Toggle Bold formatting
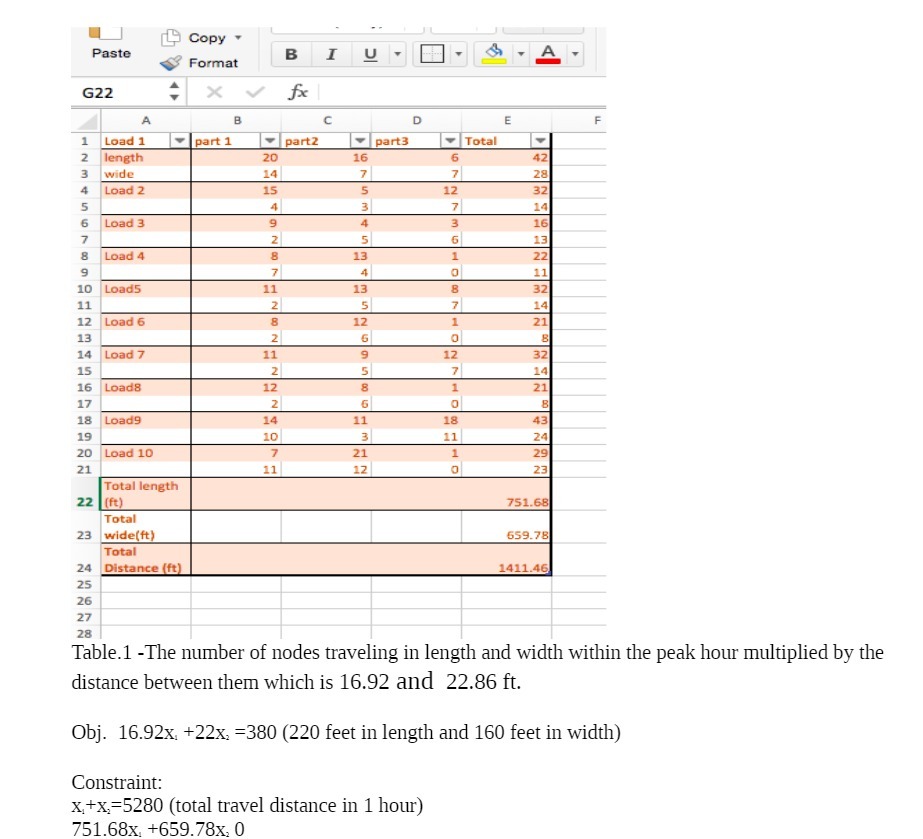The image size is (923, 839). (x=291, y=54)
